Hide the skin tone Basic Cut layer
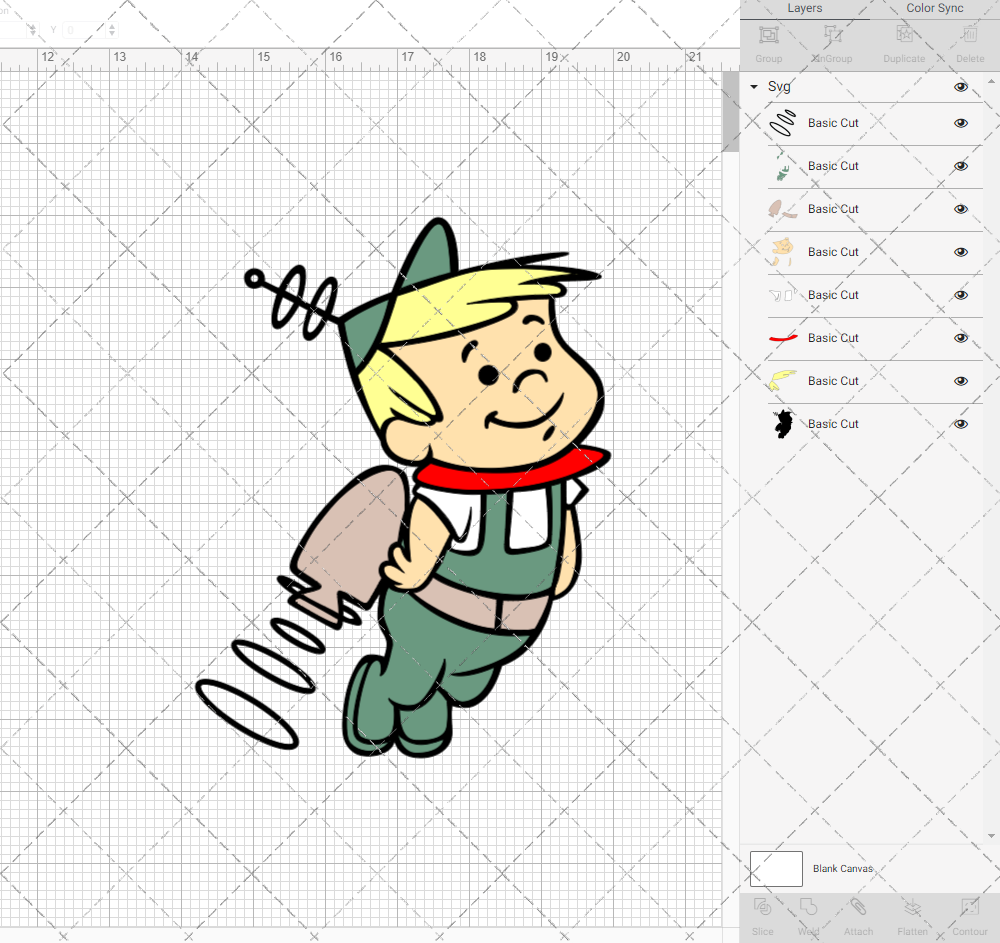The width and height of the screenshot is (1000, 943). click(x=960, y=252)
